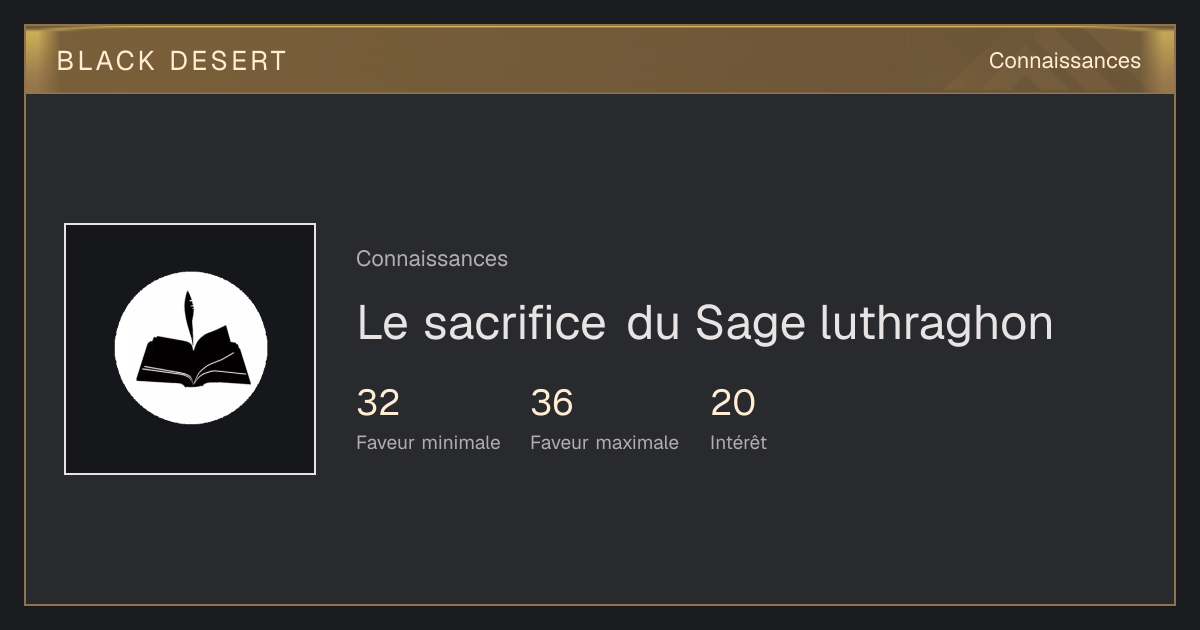Screen dimensions: 1200x630
Task: Select the gray Connaissances label above the title
Action: pos(432,259)
